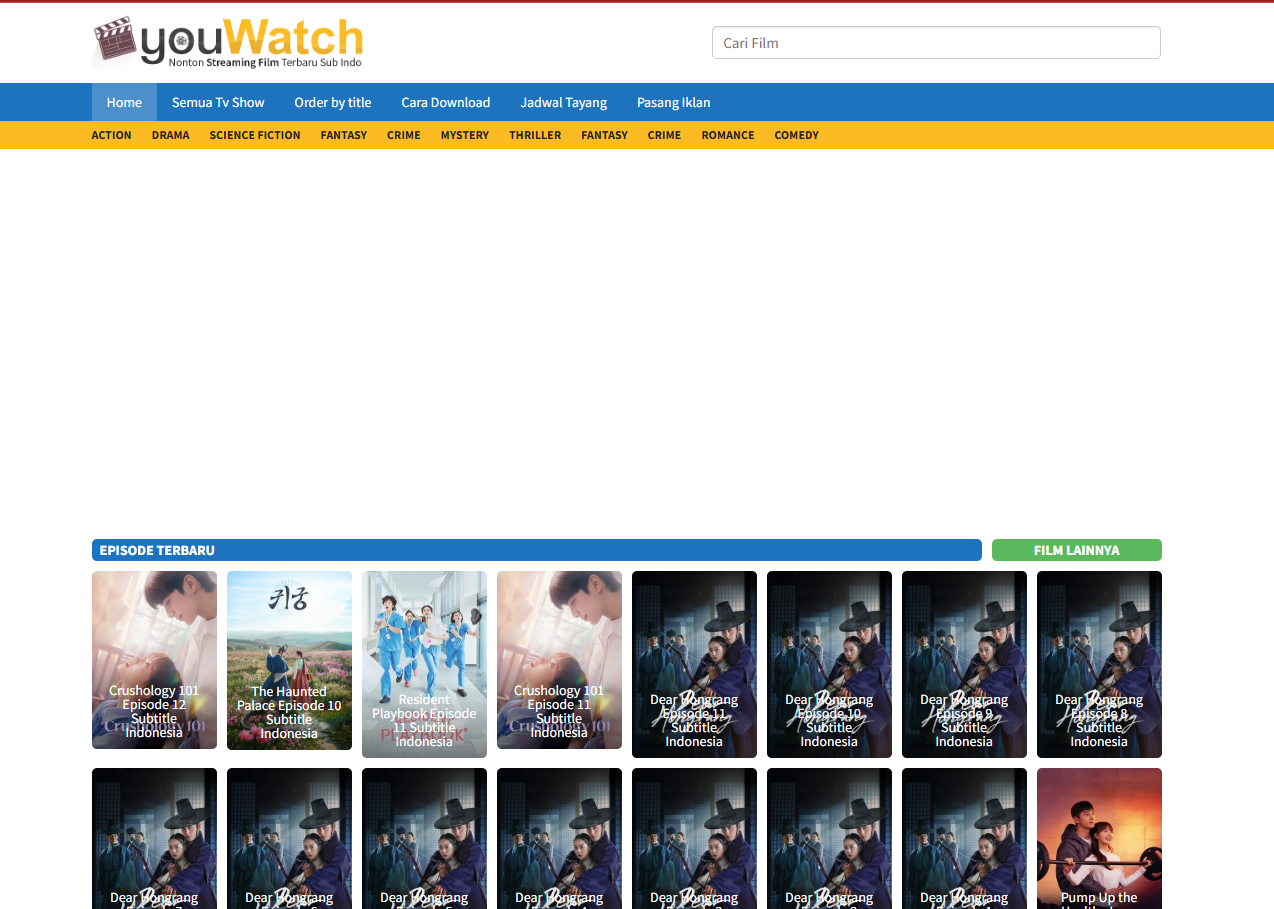The height and width of the screenshot is (909, 1274).
Task: Open Dear Hongrang Episode 8
Action: point(1099,664)
